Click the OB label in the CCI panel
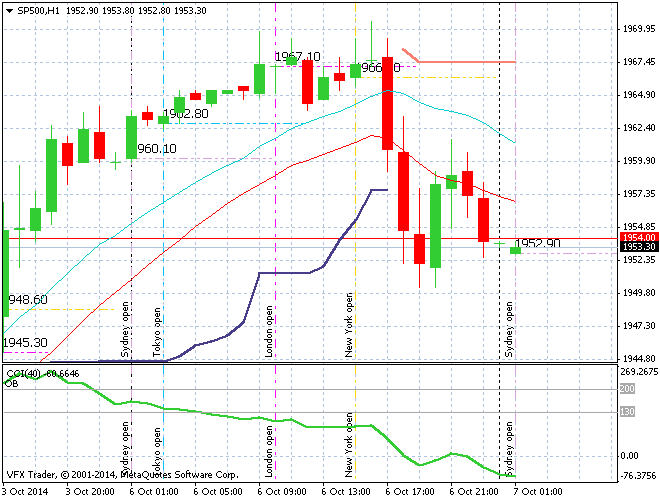This screenshot has height=500, width=660. 12,383
